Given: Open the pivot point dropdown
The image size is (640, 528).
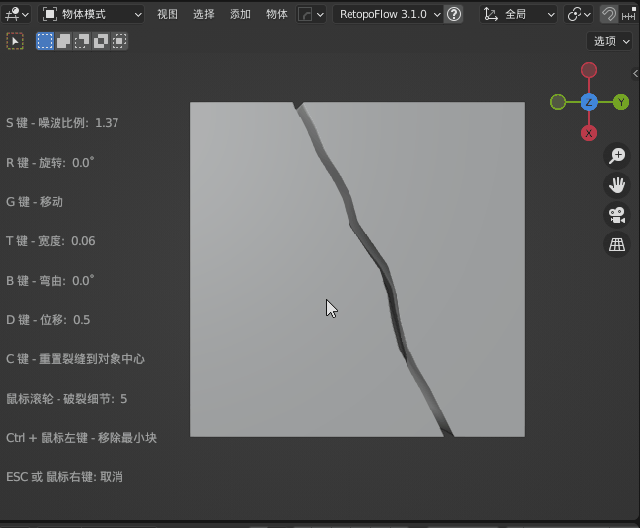Looking at the screenshot, I should click(x=579, y=15).
